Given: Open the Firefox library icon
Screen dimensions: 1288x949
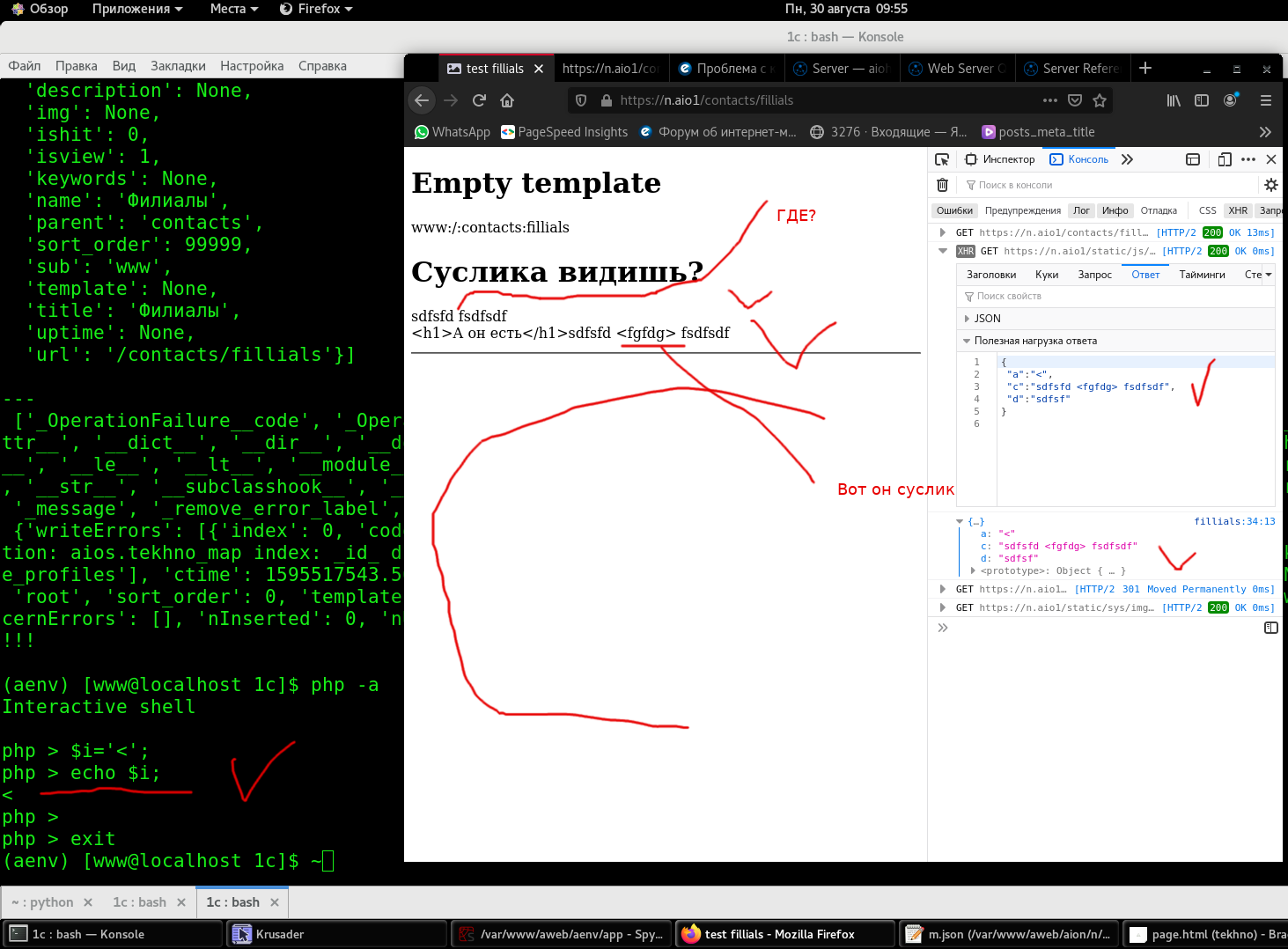Looking at the screenshot, I should pyautogui.click(x=1174, y=100).
